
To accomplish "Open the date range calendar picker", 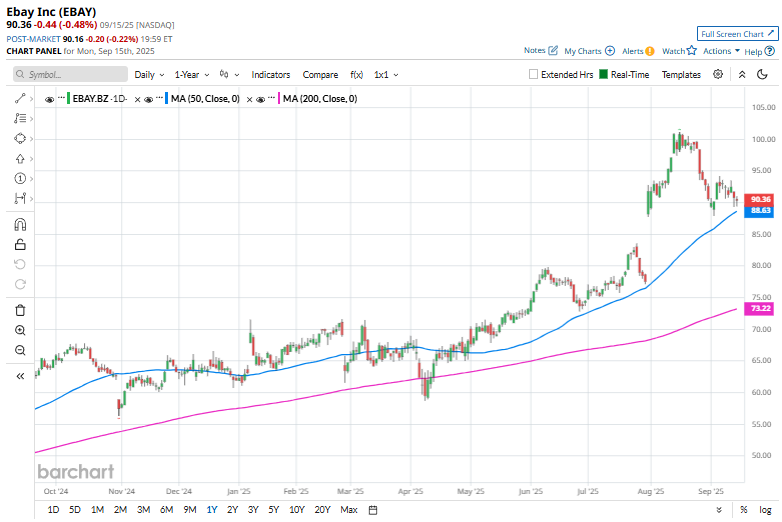I will (373, 510).
